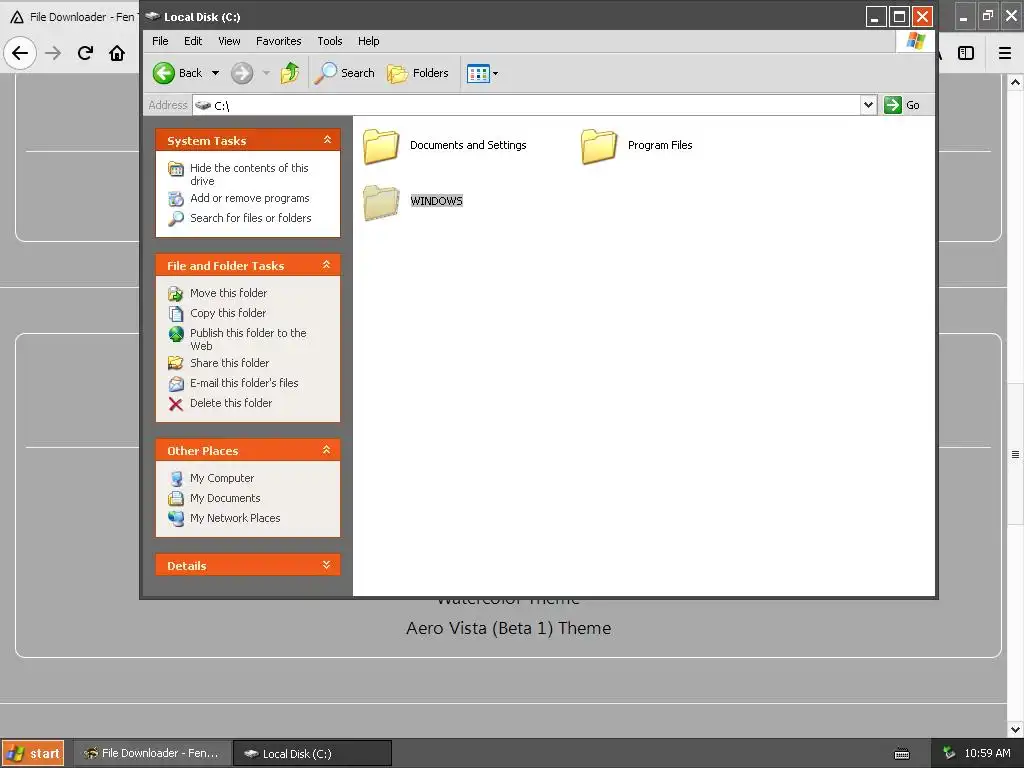Collapse the File and Folder Tasks panel
1024x768 pixels.
coord(327,264)
